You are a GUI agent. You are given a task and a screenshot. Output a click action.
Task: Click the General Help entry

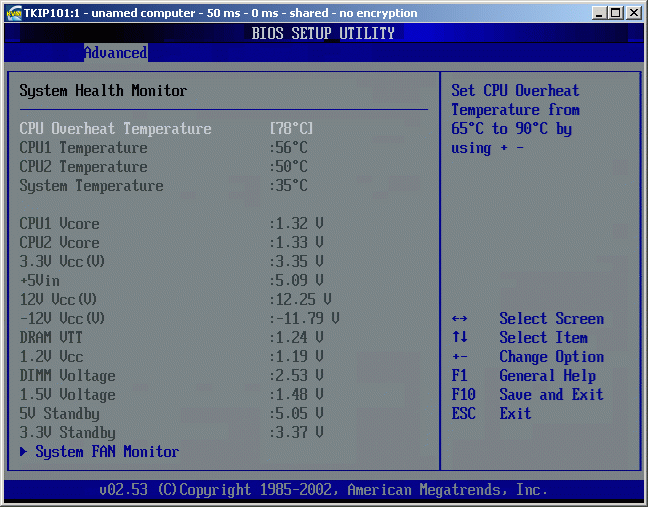coord(548,376)
